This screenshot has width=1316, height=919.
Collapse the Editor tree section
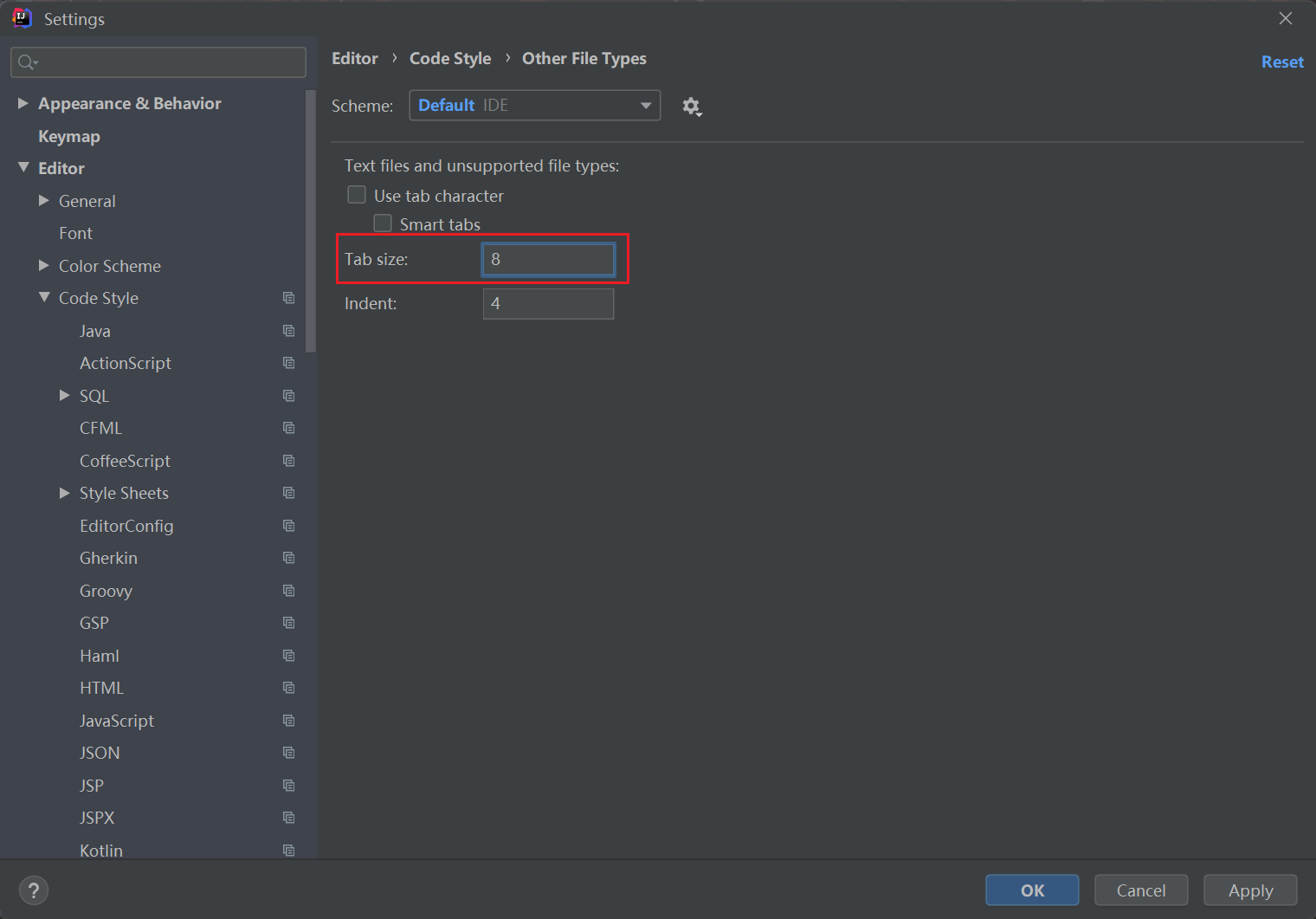pyautogui.click(x=23, y=167)
